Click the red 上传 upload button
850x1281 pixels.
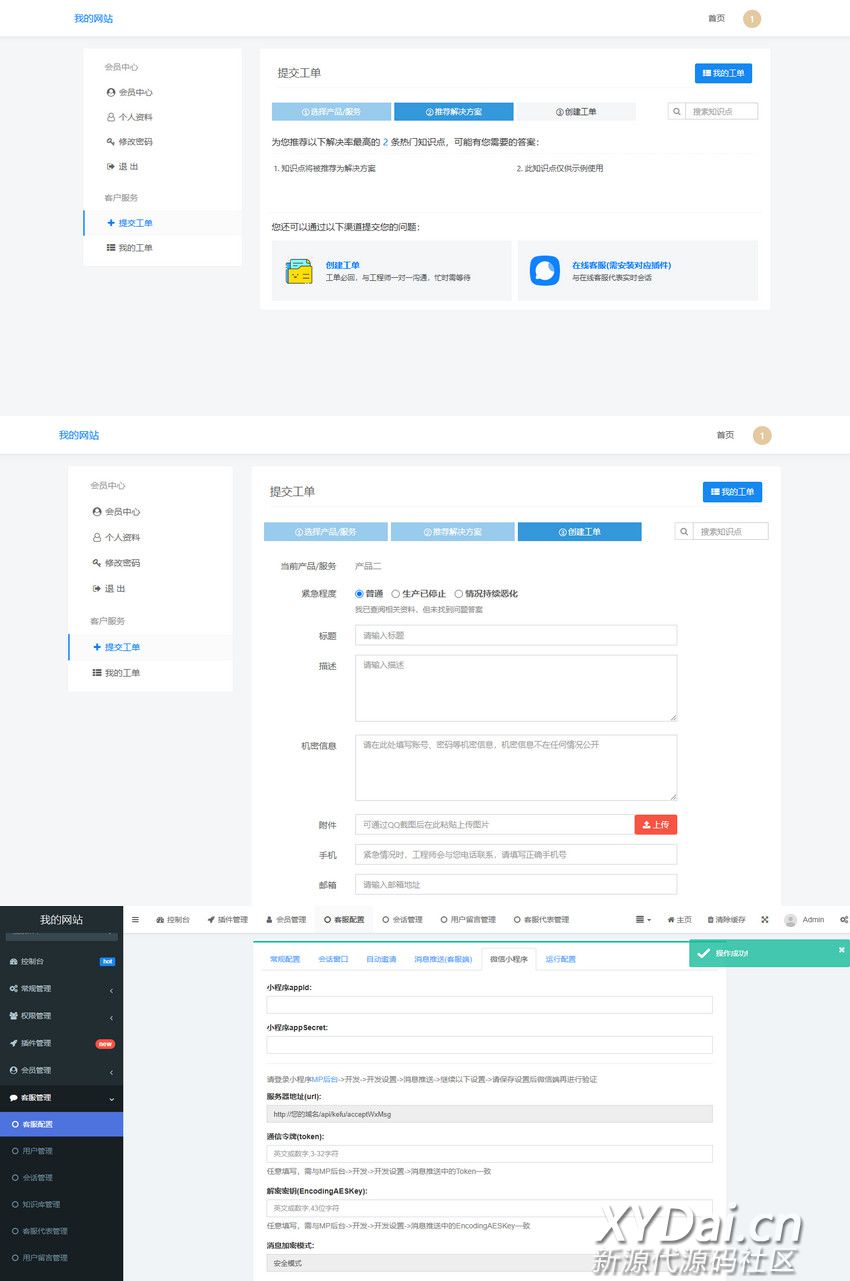pos(656,824)
